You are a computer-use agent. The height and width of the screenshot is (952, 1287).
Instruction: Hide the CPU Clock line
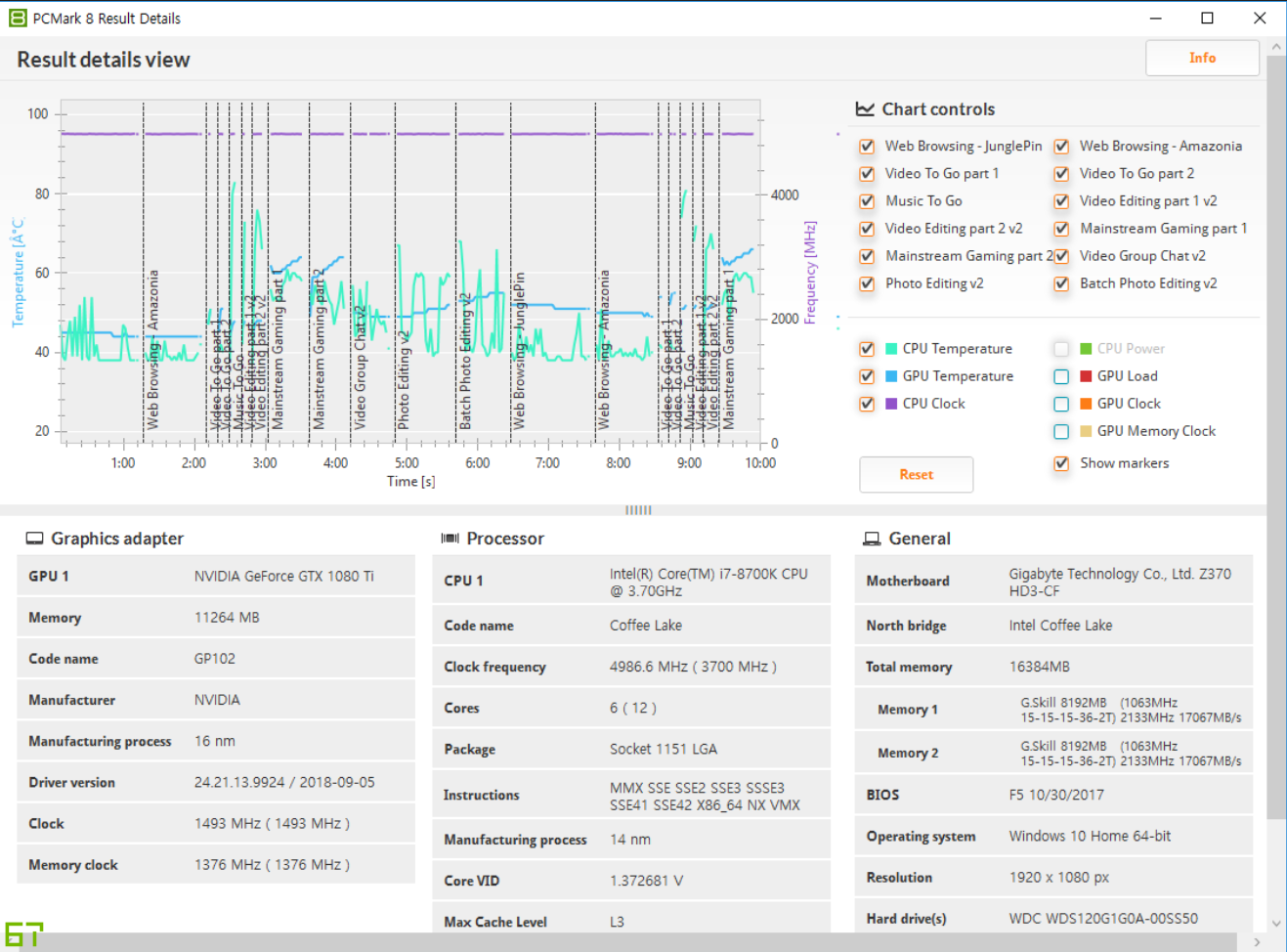(867, 404)
